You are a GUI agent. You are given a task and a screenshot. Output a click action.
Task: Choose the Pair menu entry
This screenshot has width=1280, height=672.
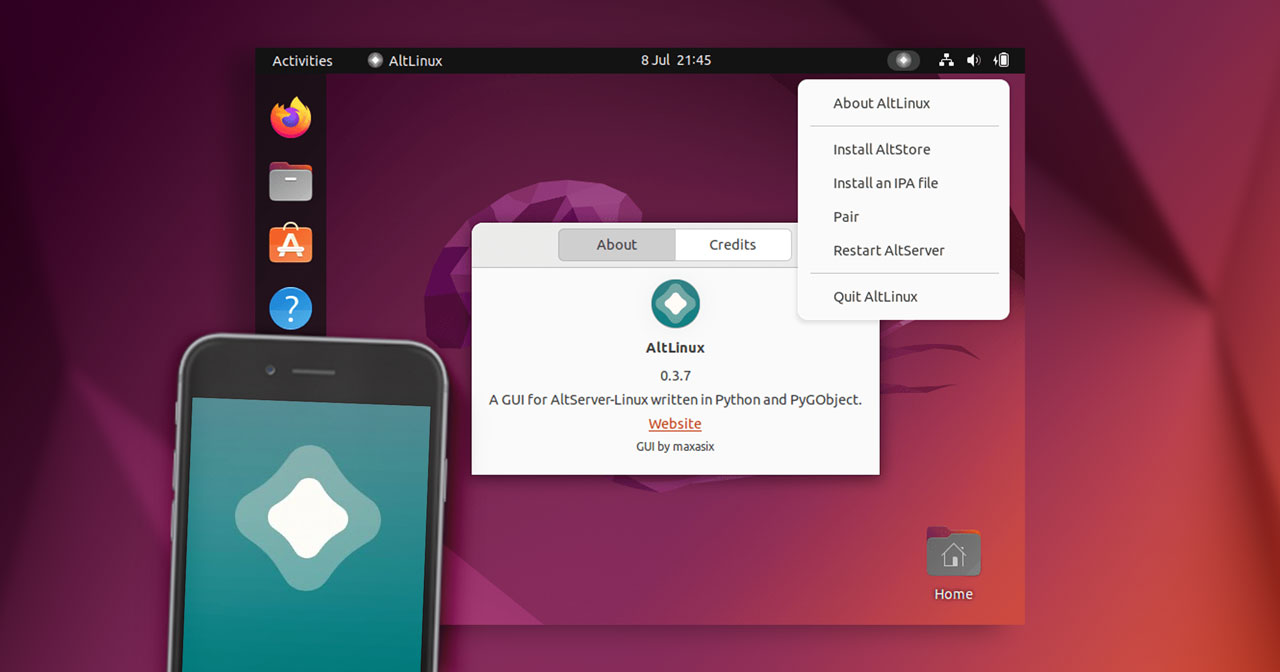coord(904,217)
